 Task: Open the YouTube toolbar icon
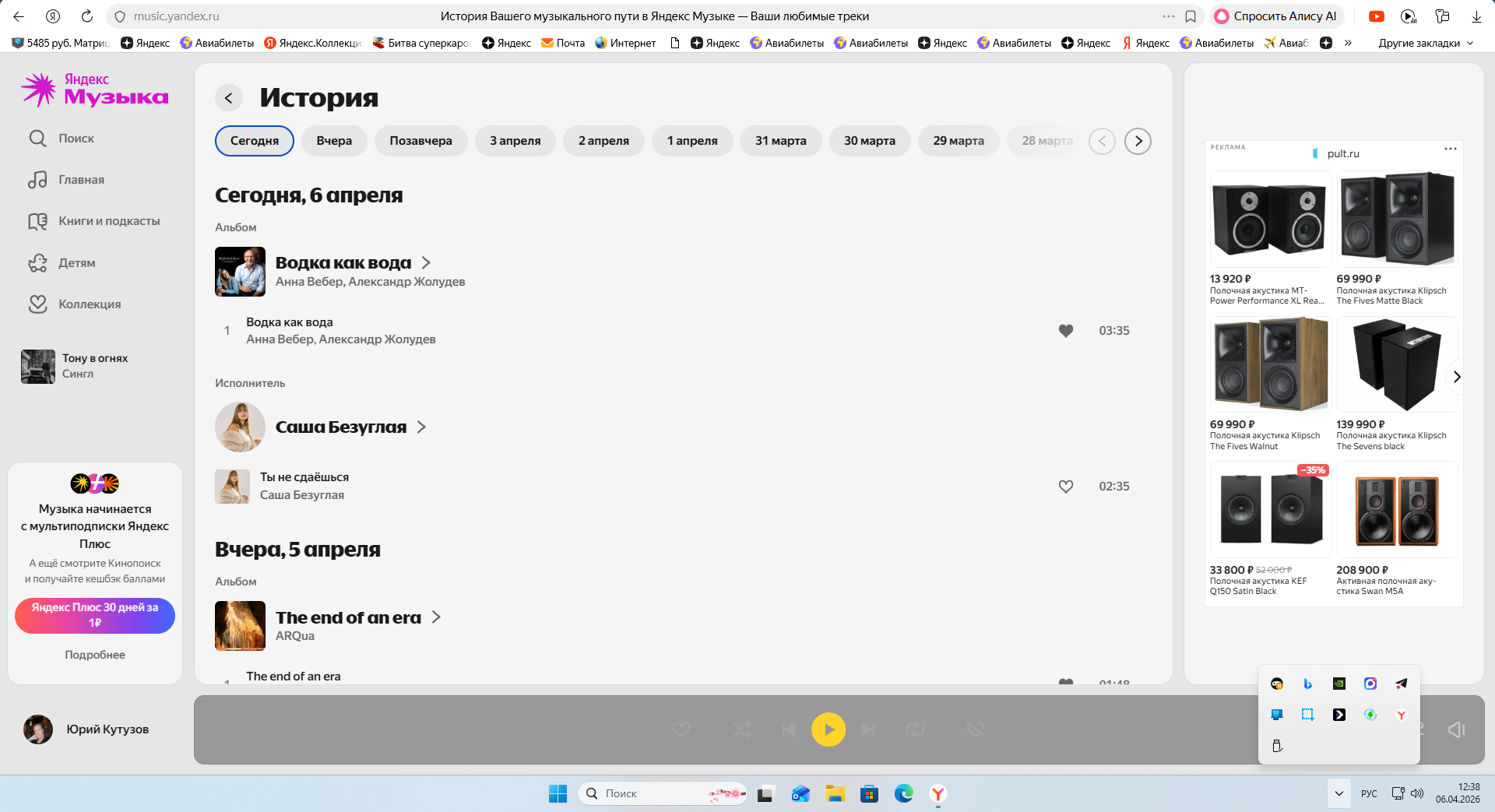[x=1377, y=16]
